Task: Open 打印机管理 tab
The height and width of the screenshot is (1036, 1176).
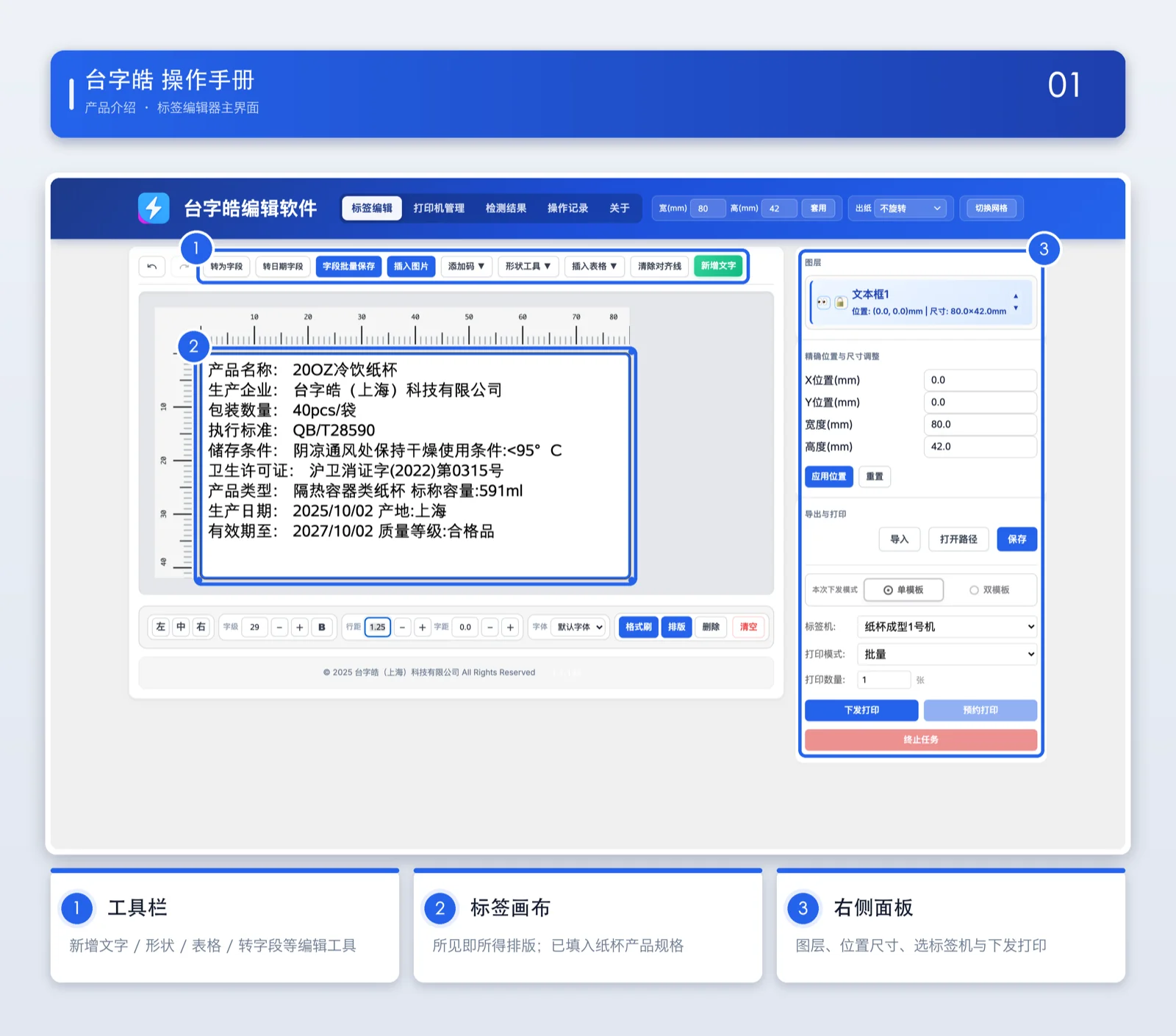Action: (x=439, y=209)
